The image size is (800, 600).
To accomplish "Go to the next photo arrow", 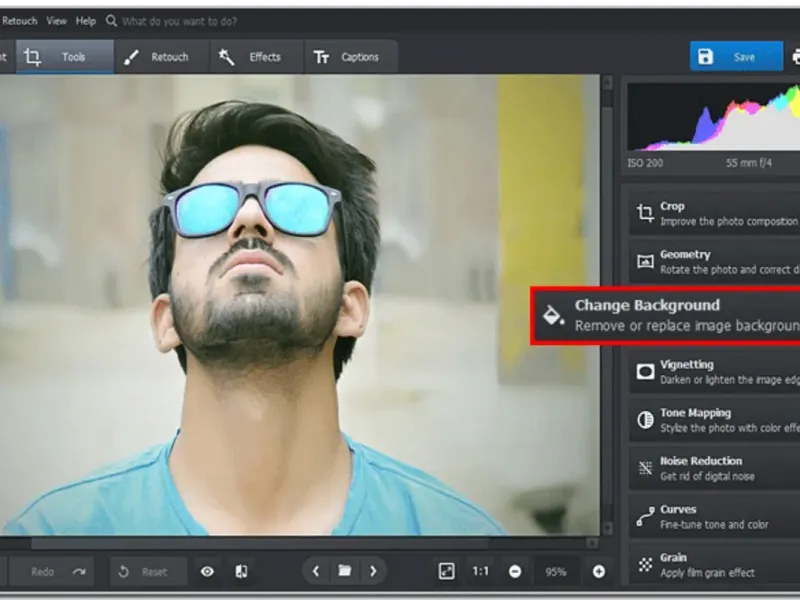I will (373, 571).
